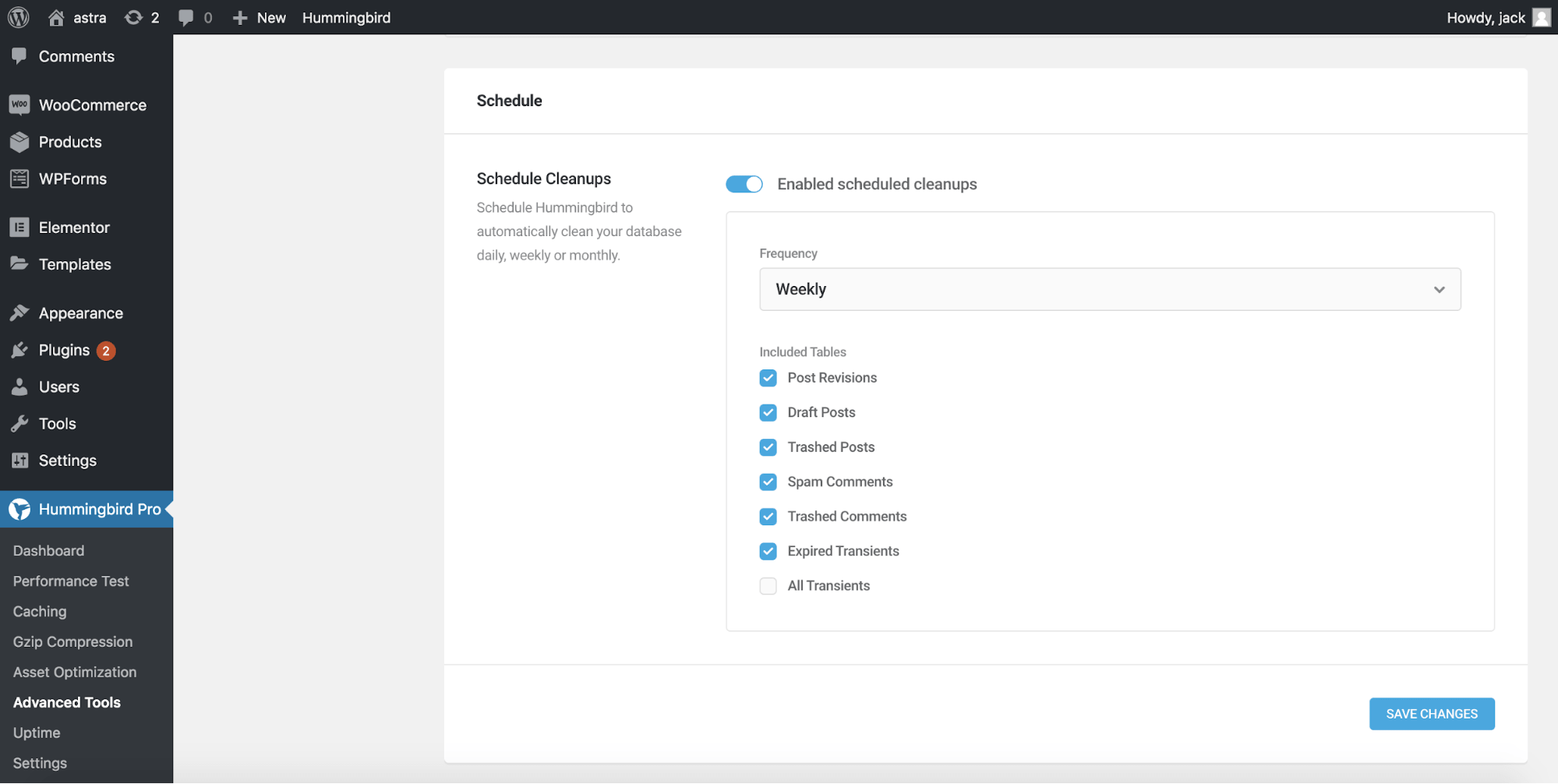Screen dimensions: 1558x784
Task: Select Advanced Tools in Hummingbird menu
Action: point(66,702)
